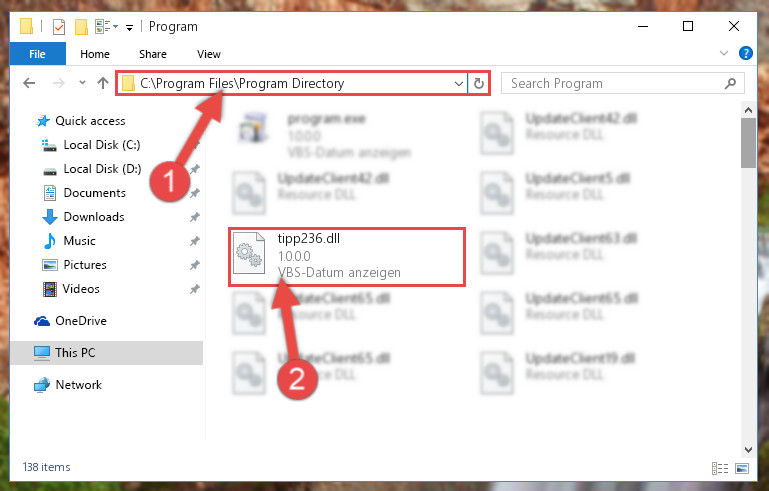Expand the ribbon with the chevron
Screen dimensions: 769x491
pyautogui.click(x=723, y=53)
